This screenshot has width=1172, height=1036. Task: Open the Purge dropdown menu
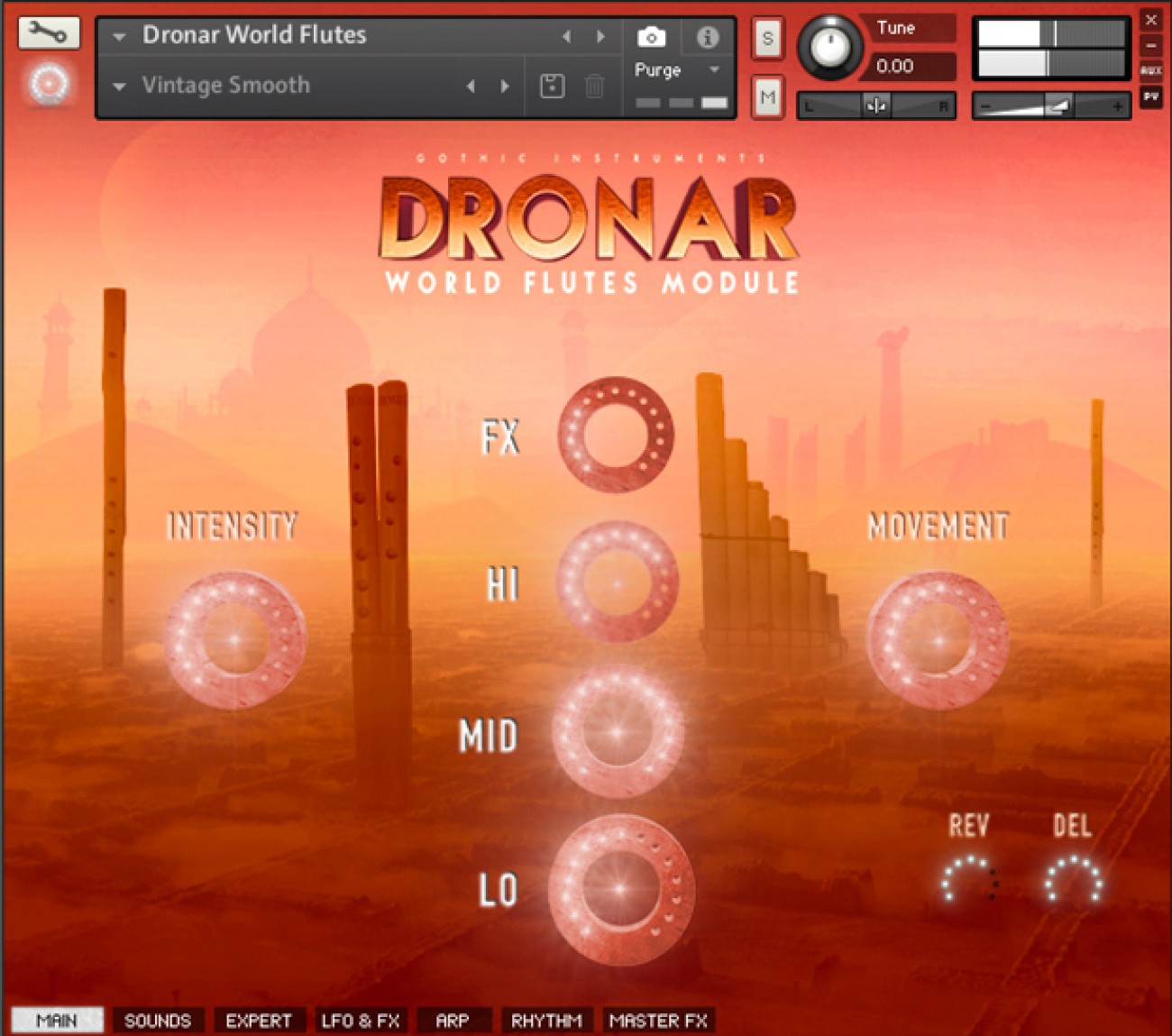[x=714, y=69]
